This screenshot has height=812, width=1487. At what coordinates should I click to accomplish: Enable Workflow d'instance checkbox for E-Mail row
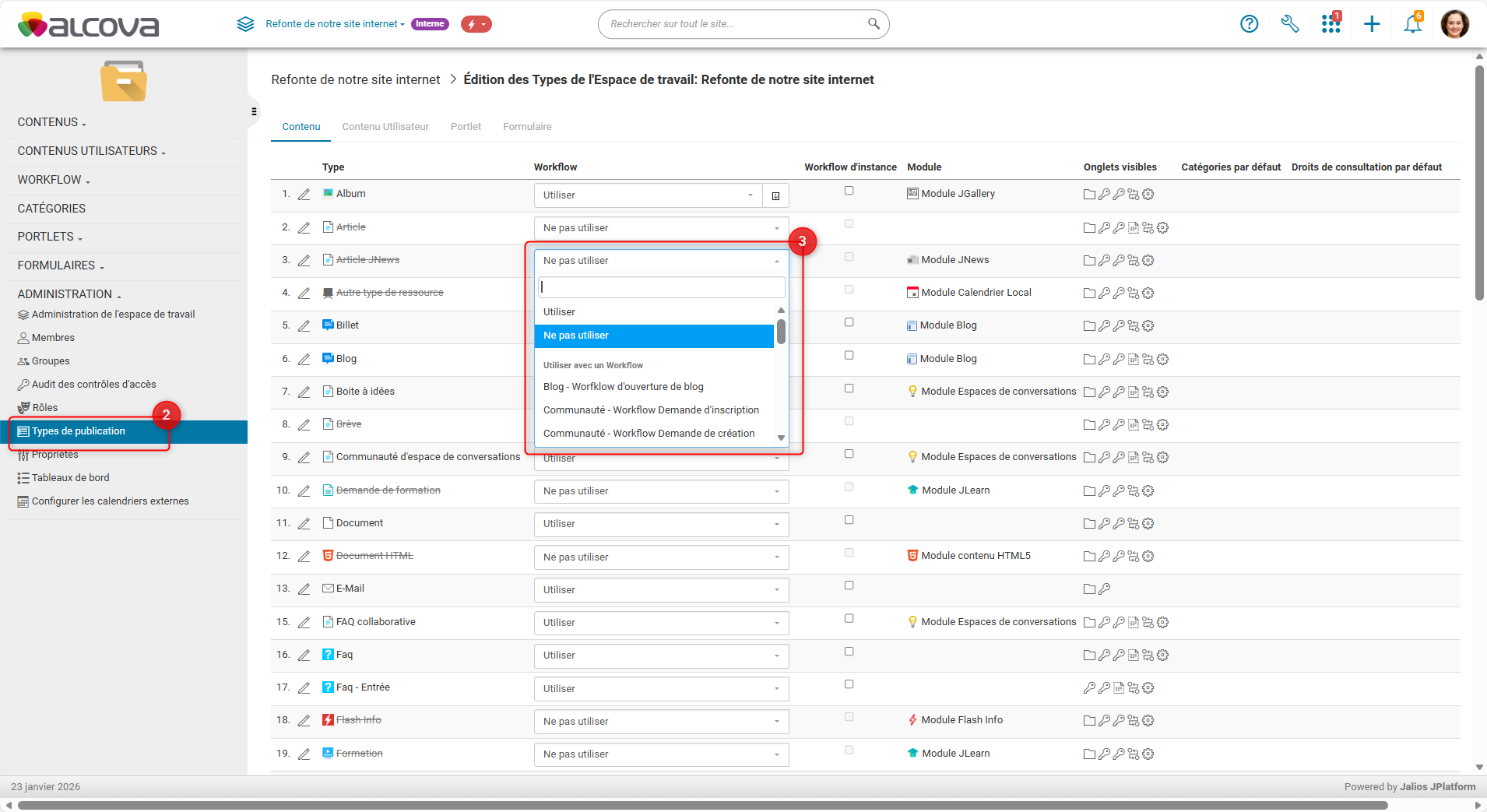coord(849,585)
